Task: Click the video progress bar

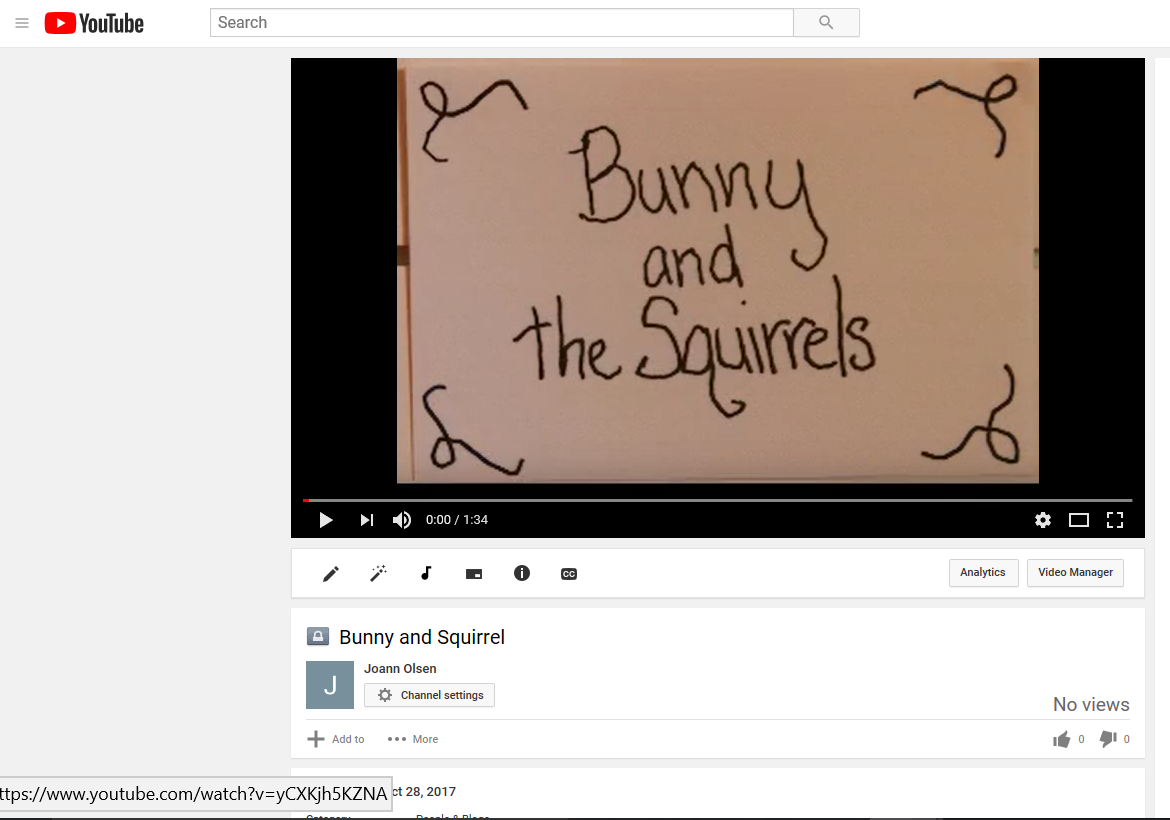Action: 717,499
